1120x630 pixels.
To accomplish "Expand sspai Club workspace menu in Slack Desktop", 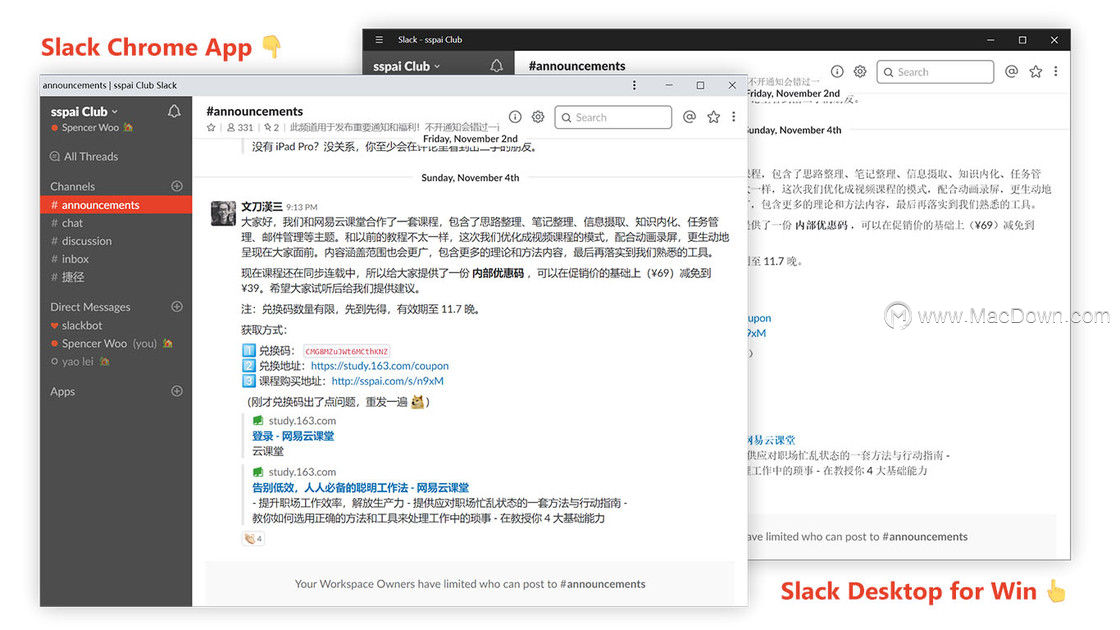I will tap(406, 66).
